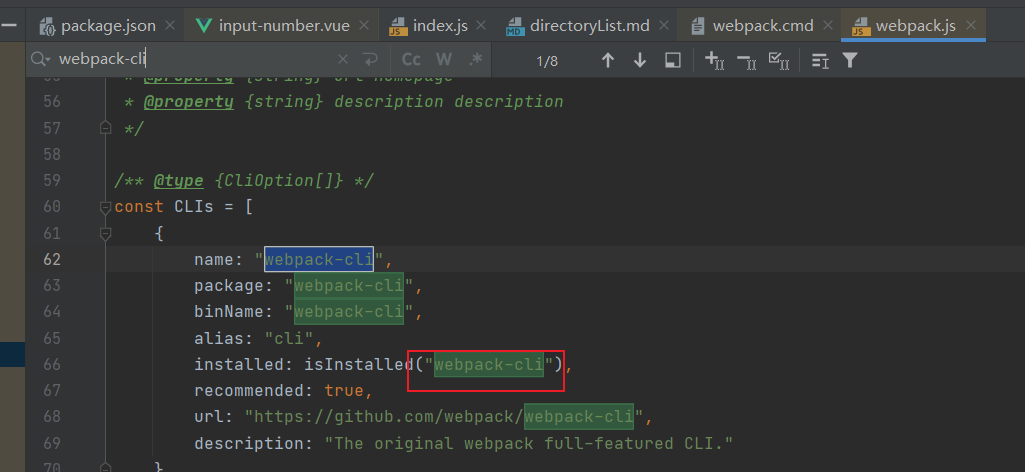Click the 1/8 match counter
The width and height of the screenshot is (1025, 472).
click(x=547, y=61)
